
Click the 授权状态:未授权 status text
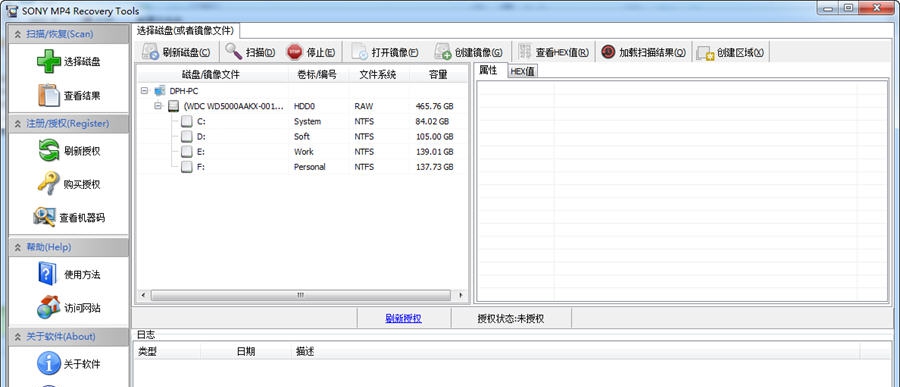pyautogui.click(x=511, y=318)
